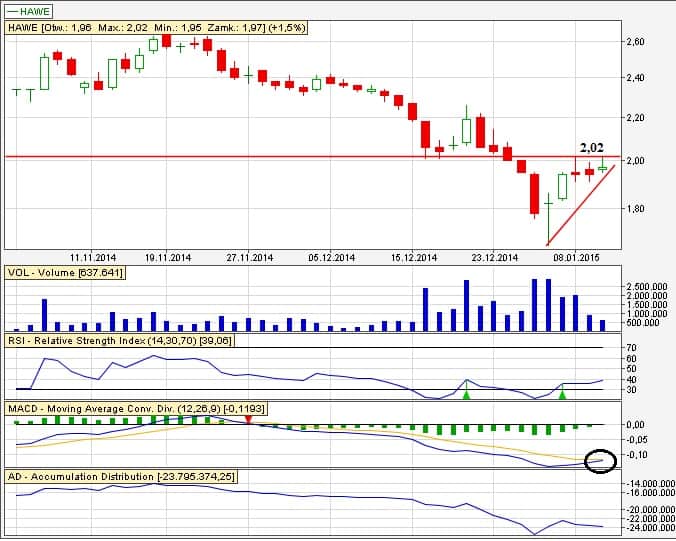676x541 pixels.
Task: Click the 15.12.2014 date axis label
Action: pos(415,257)
